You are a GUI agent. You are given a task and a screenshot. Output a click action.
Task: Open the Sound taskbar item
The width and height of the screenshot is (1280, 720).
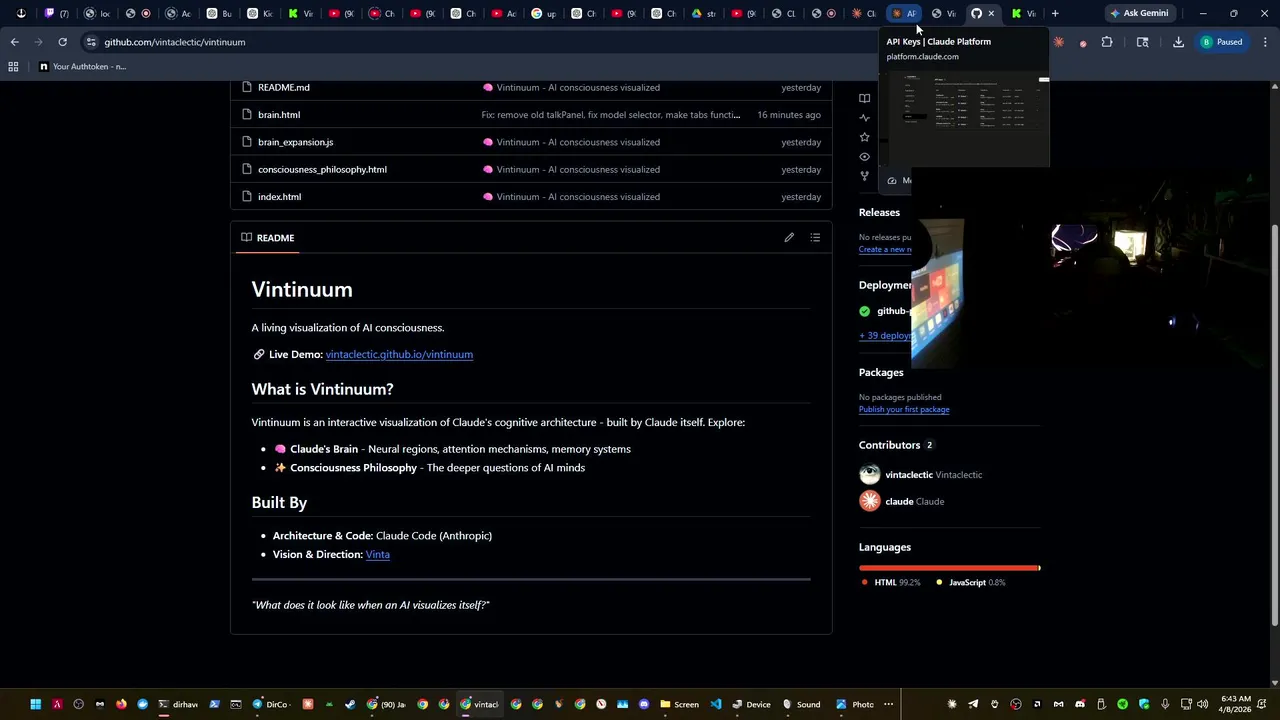click(x=801, y=704)
